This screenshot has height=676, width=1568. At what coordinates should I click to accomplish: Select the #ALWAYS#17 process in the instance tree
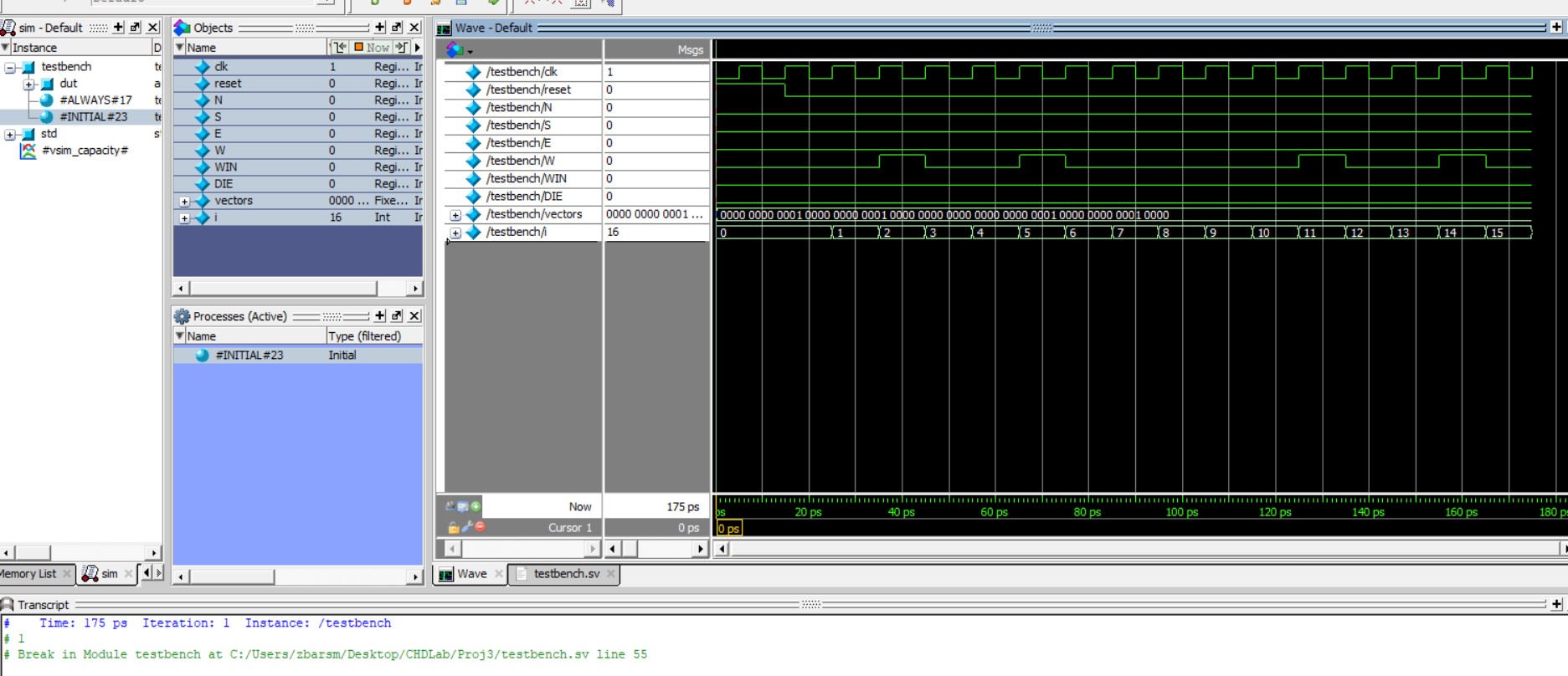[95, 100]
